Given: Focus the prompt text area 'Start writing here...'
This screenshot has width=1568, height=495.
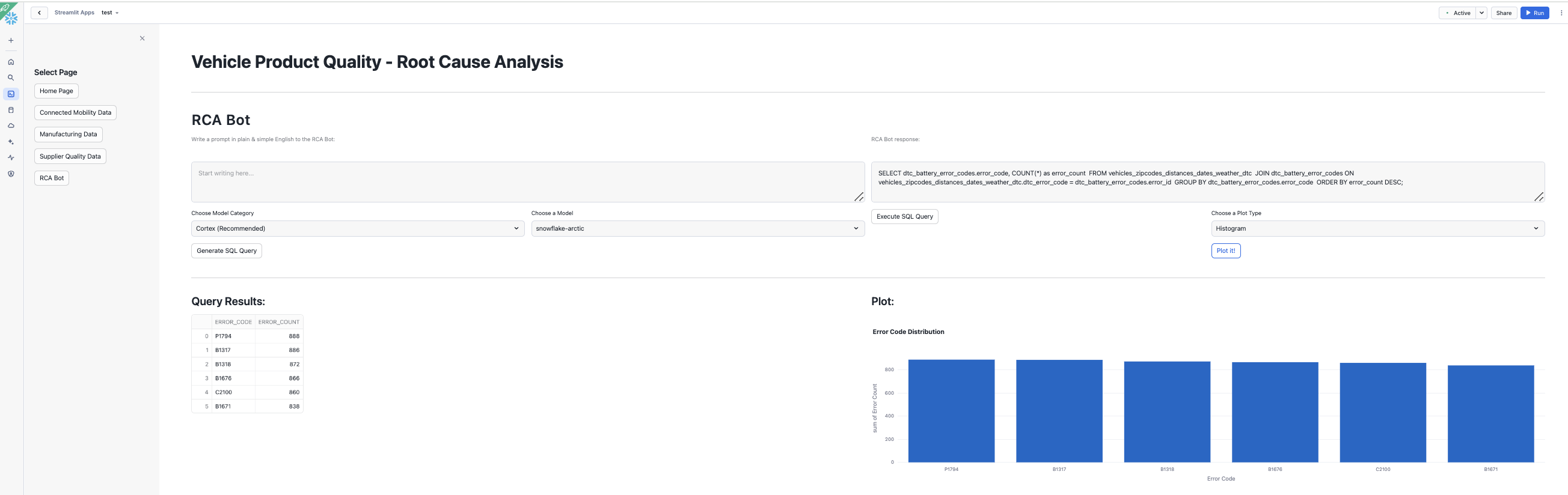Looking at the screenshot, I should 527,182.
